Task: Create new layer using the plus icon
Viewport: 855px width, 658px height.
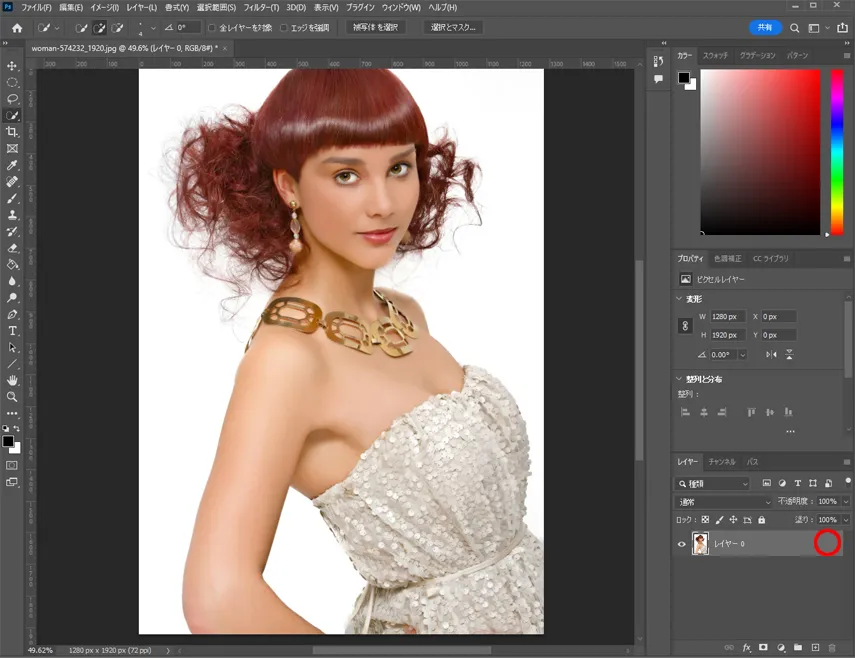Action: tap(815, 648)
